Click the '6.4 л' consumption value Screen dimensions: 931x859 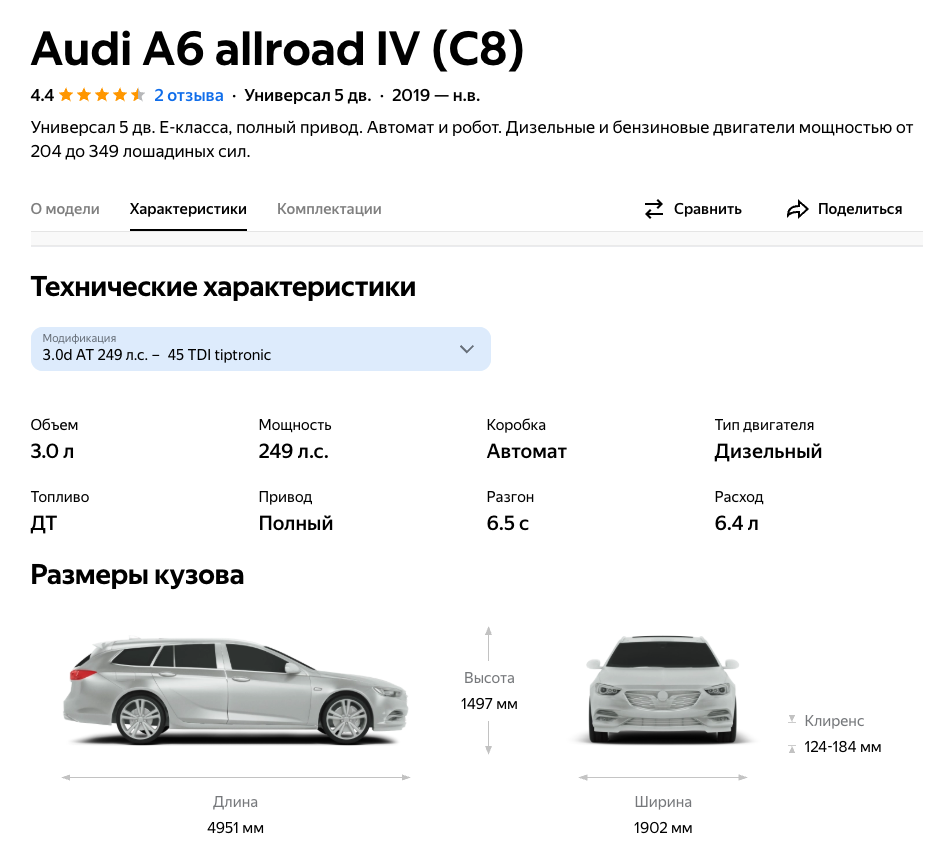[x=736, y=524]
